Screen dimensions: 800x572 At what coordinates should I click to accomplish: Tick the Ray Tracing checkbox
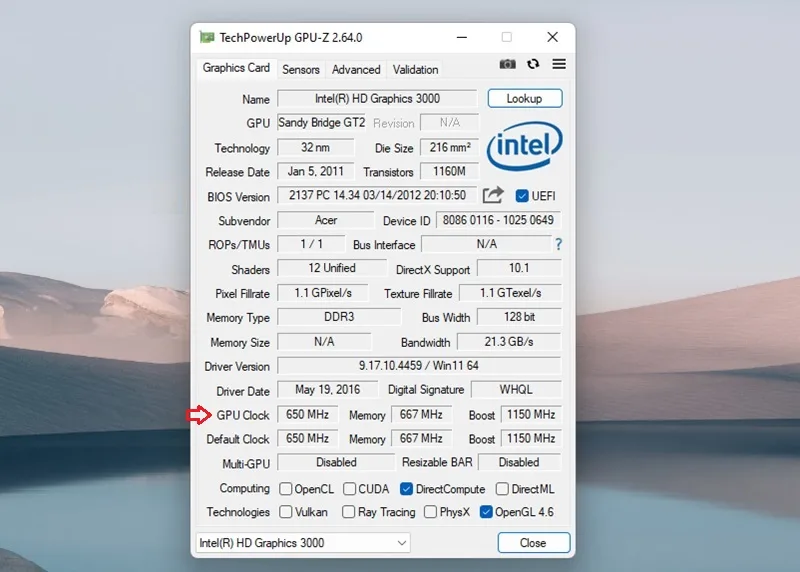tap(348, 512)
